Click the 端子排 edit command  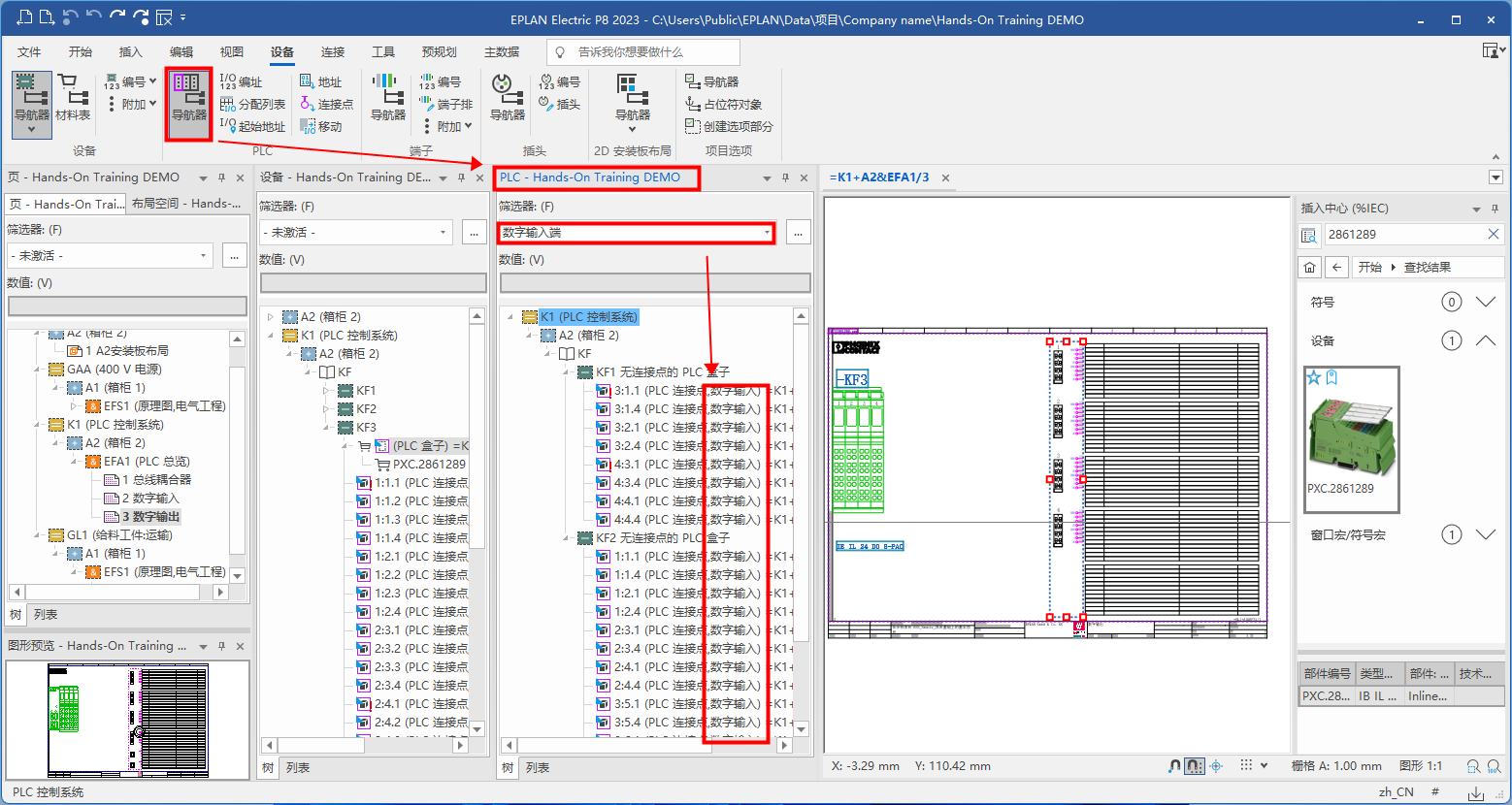446,104
